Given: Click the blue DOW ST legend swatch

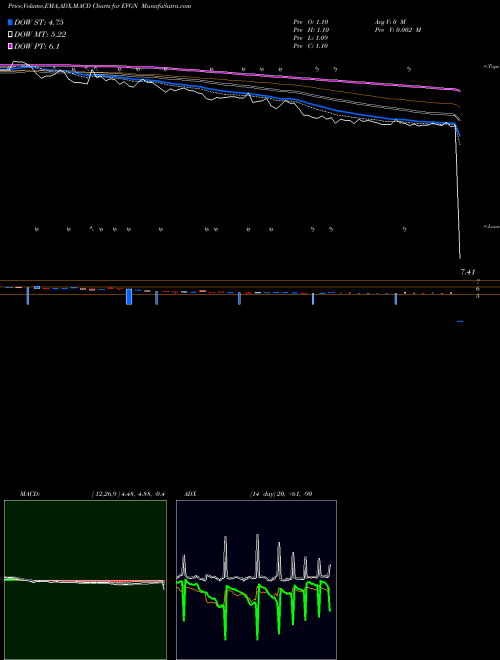Looking at the screenshot, I should pyautogui.click(x=10, y=22).
